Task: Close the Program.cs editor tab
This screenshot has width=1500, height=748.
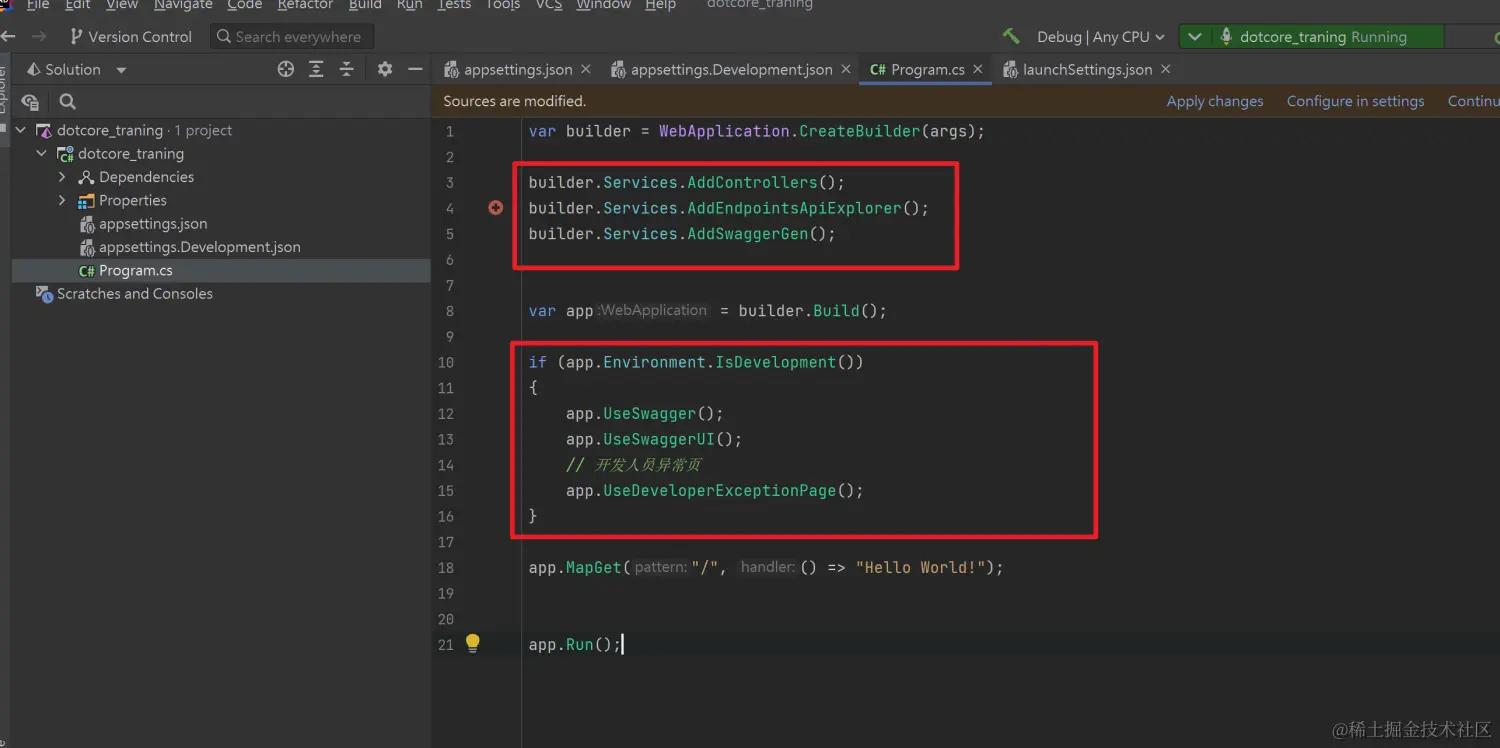Action: 978,69
